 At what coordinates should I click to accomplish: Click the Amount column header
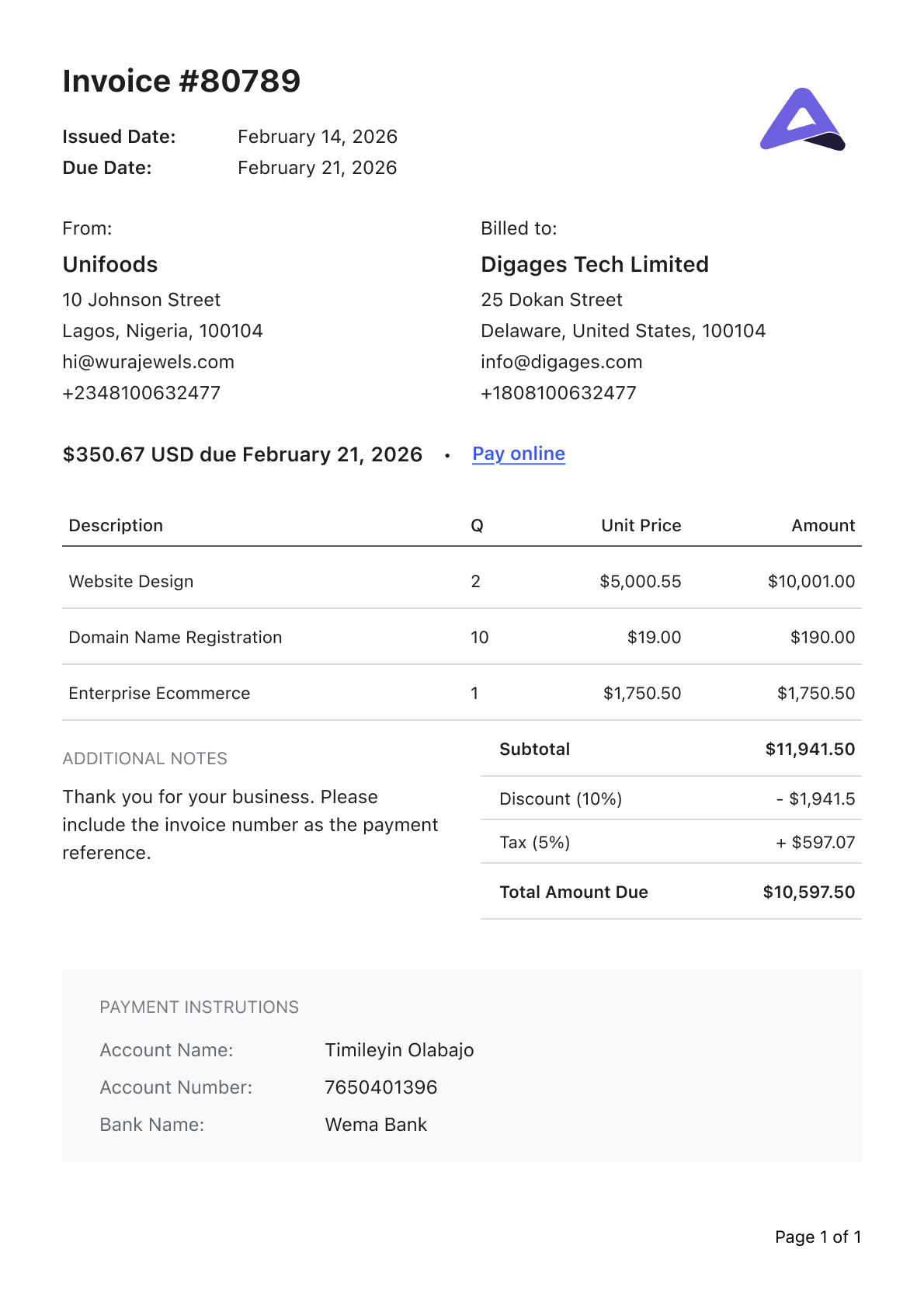click(823, 526)
